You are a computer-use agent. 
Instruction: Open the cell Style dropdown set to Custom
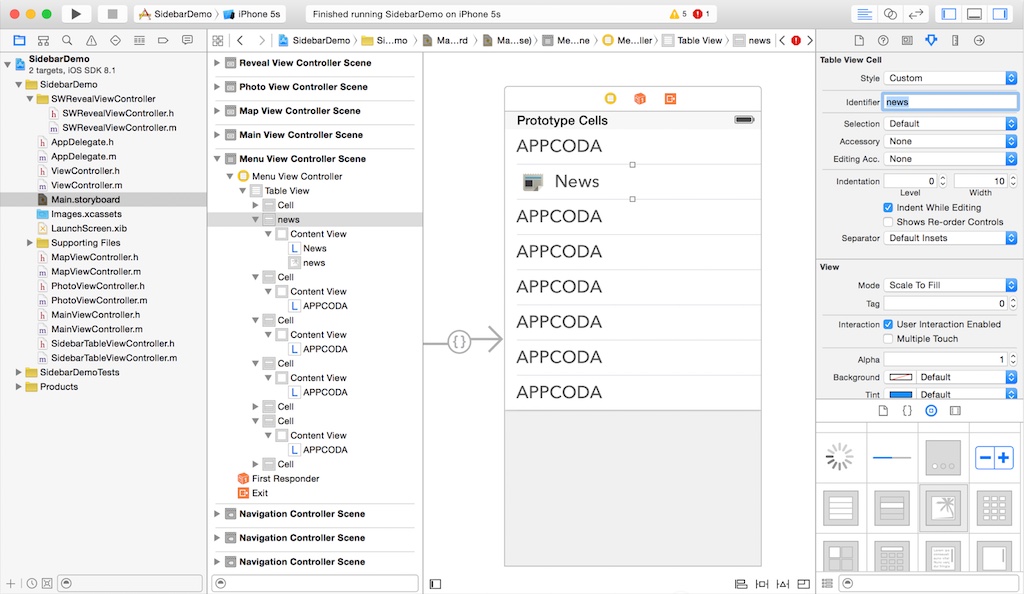950,78
